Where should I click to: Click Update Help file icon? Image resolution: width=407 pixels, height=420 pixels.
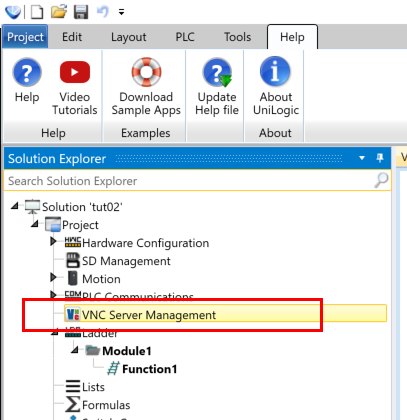tap(217, 72)
